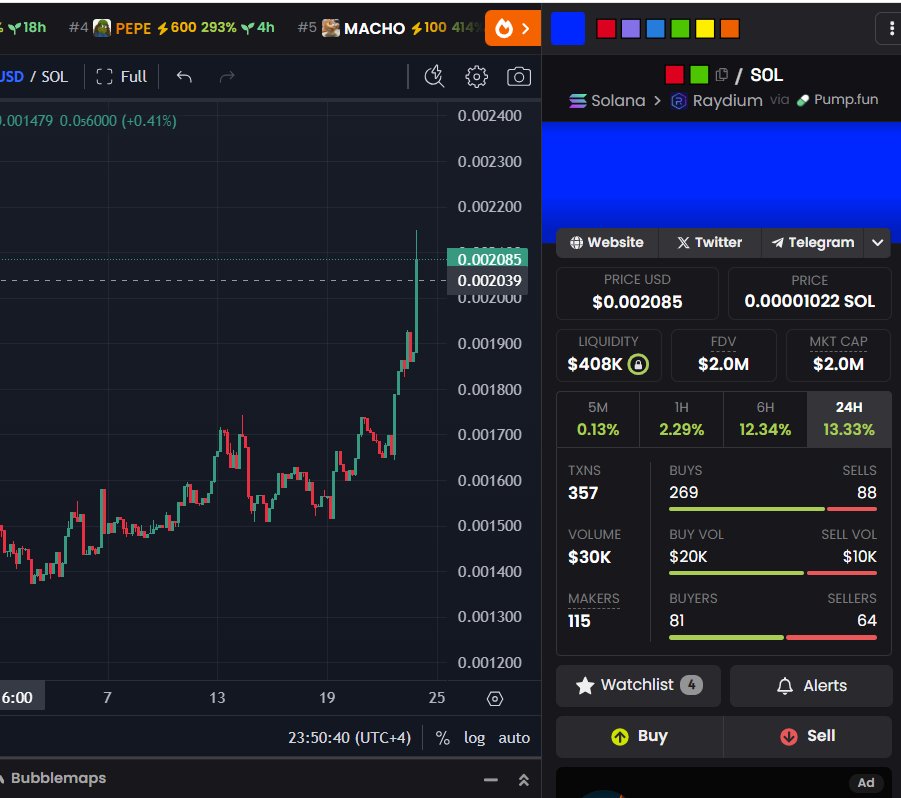Image resolution: width=901 pixels, height=798 pixels.
Task: Click the Bubblemaps panel title
Action: (58, 778)
